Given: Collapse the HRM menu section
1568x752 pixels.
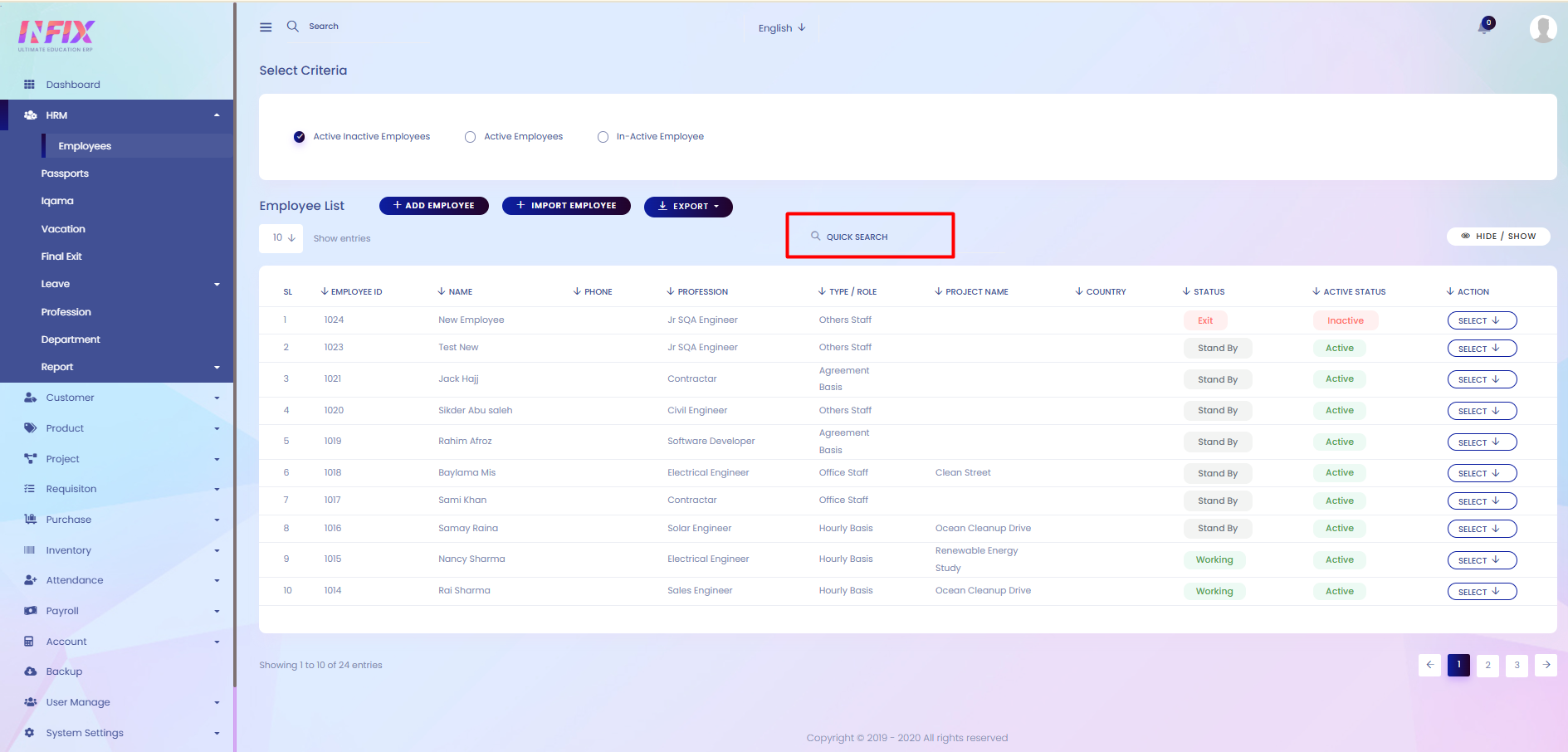Looking at the screenshot, I should 217,115.
